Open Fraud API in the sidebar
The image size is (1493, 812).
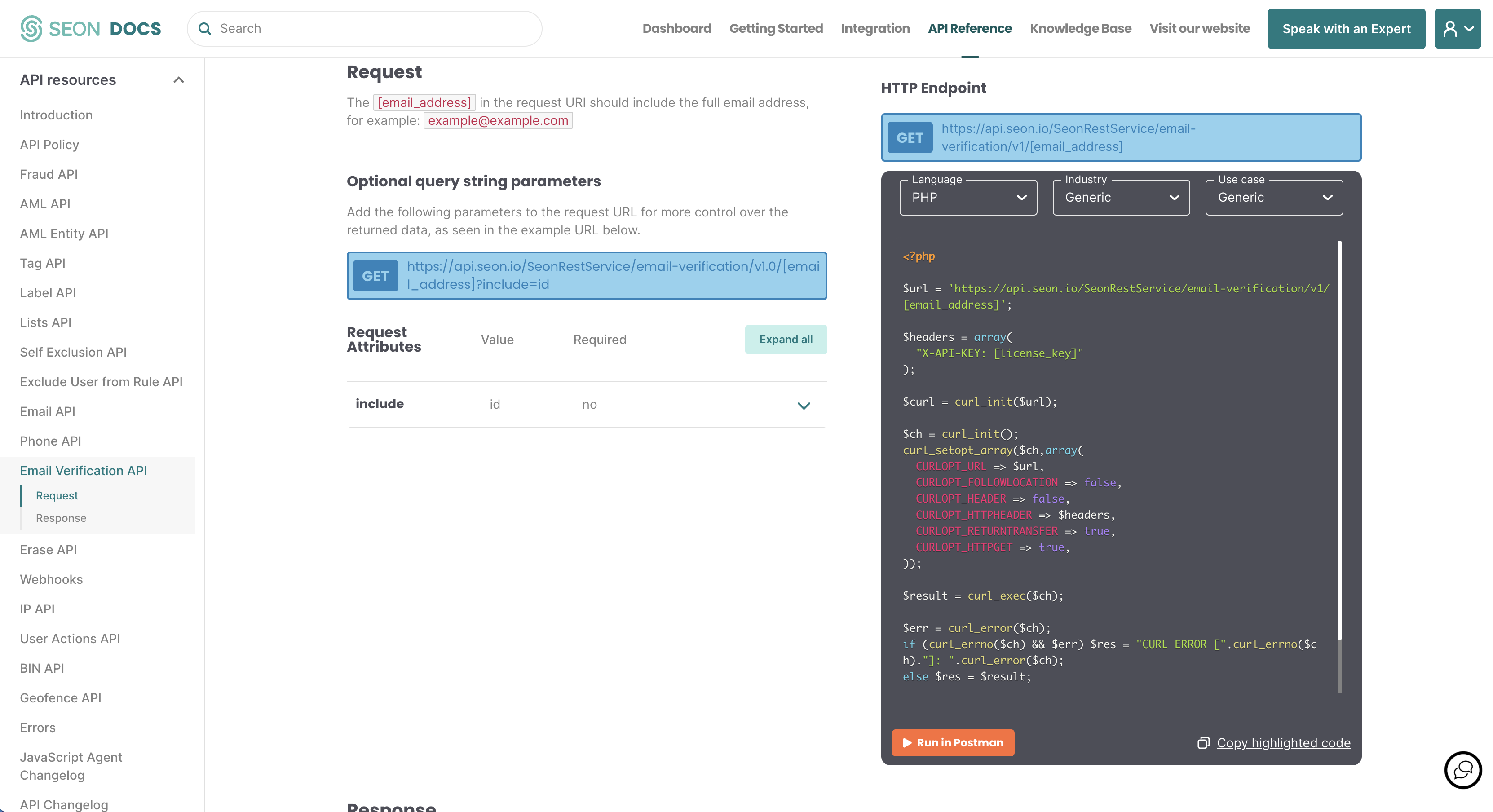pyautogui.click(x=49, y=174)
